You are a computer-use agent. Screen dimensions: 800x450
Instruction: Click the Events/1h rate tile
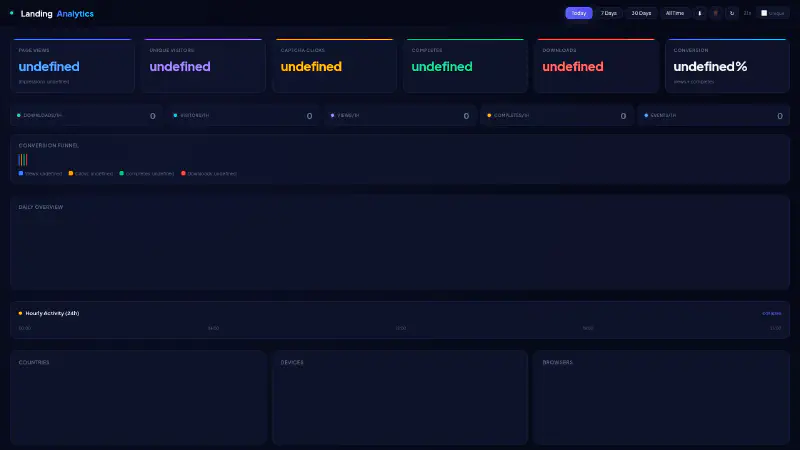[x=713, y=116]
